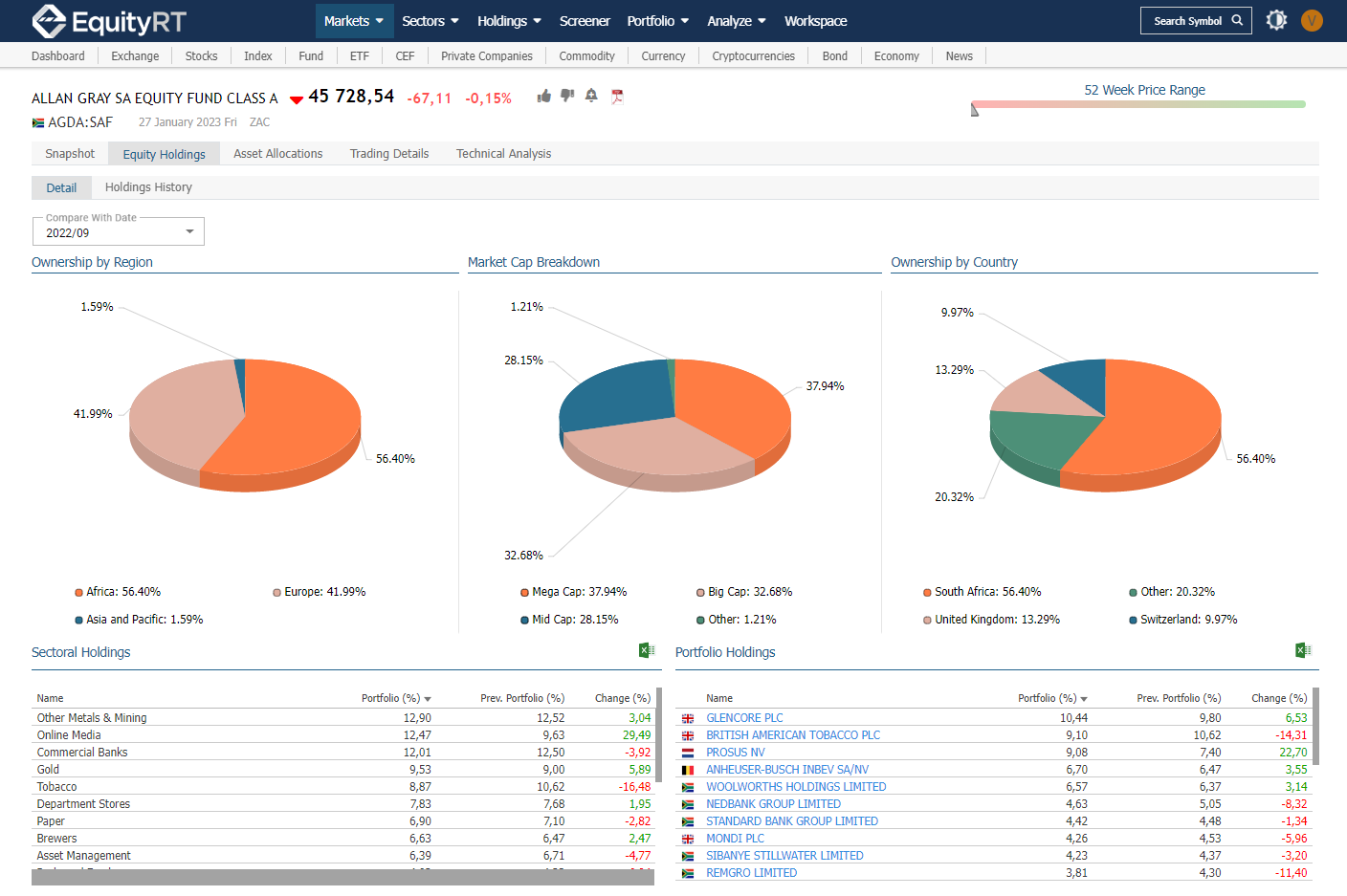Select the Online Media sector row

343,735
